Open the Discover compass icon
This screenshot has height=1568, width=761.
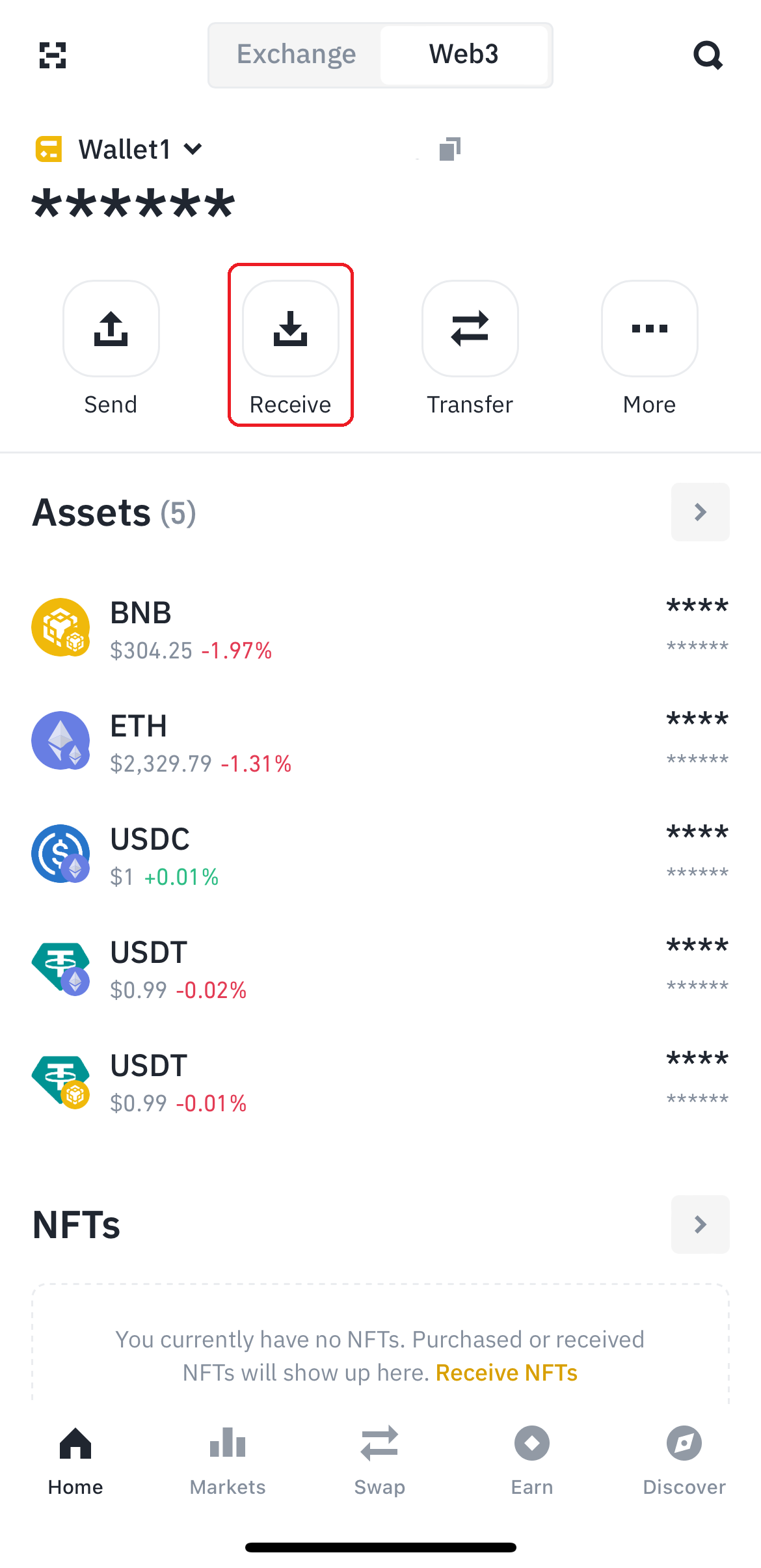click(x=684, y=1443)
